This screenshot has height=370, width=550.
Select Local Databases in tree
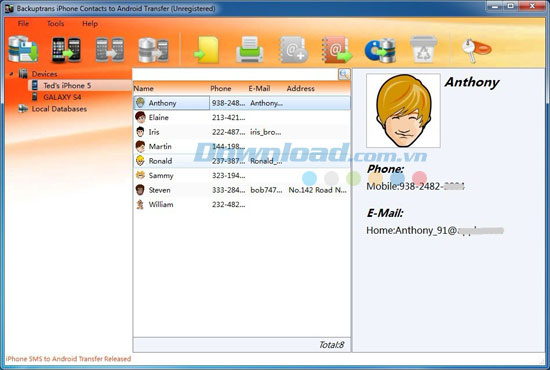click(x=59, y=109)
